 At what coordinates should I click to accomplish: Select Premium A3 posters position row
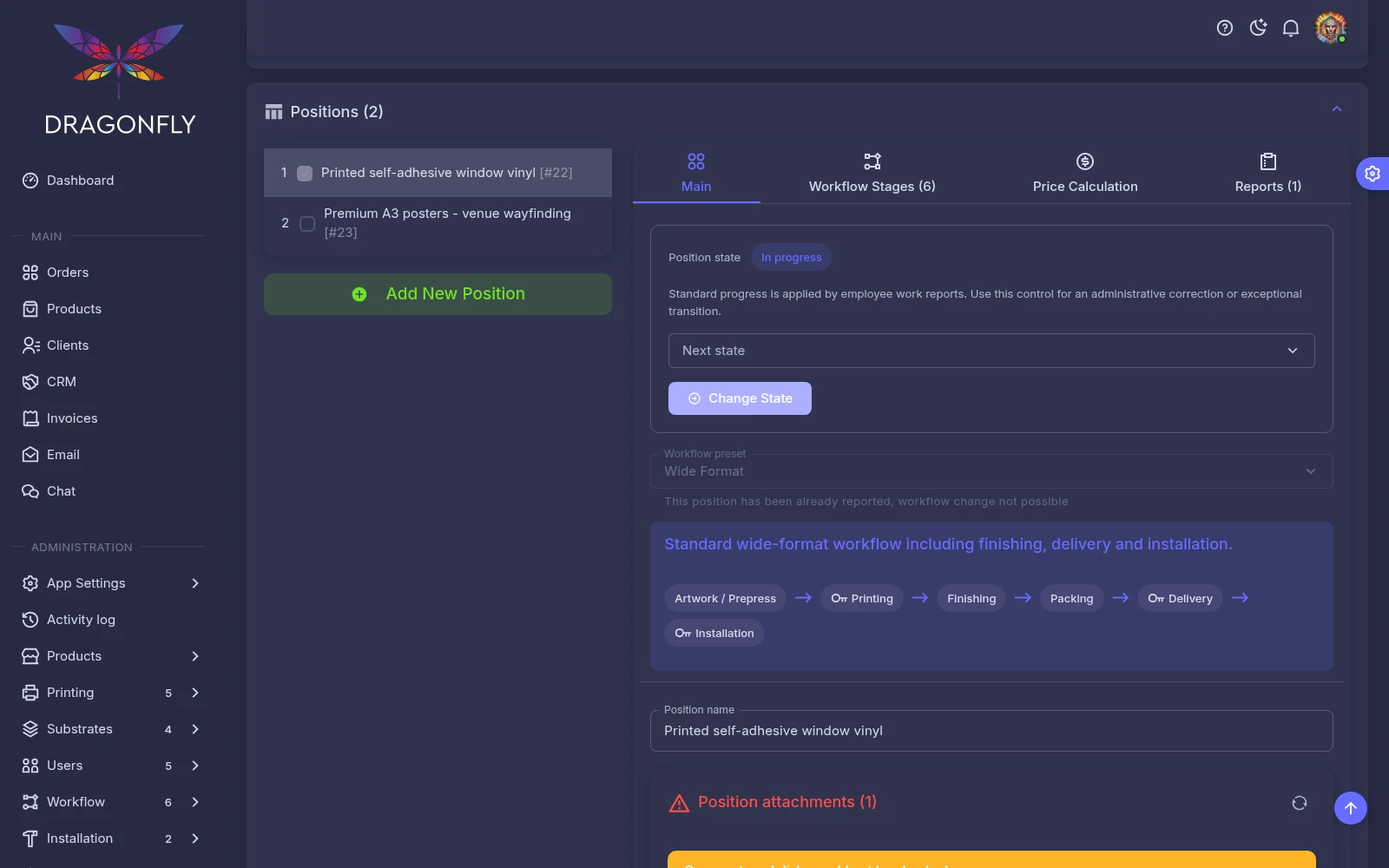[x=438, y=224]
